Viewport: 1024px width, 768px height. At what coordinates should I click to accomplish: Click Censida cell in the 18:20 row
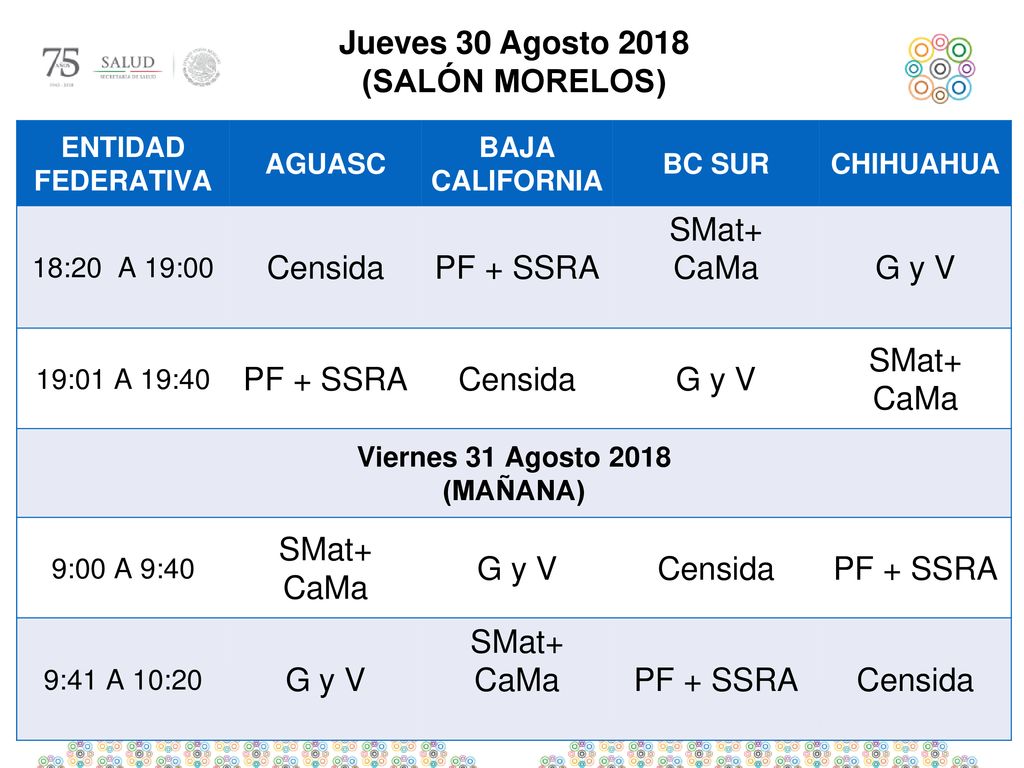[325, 268]
